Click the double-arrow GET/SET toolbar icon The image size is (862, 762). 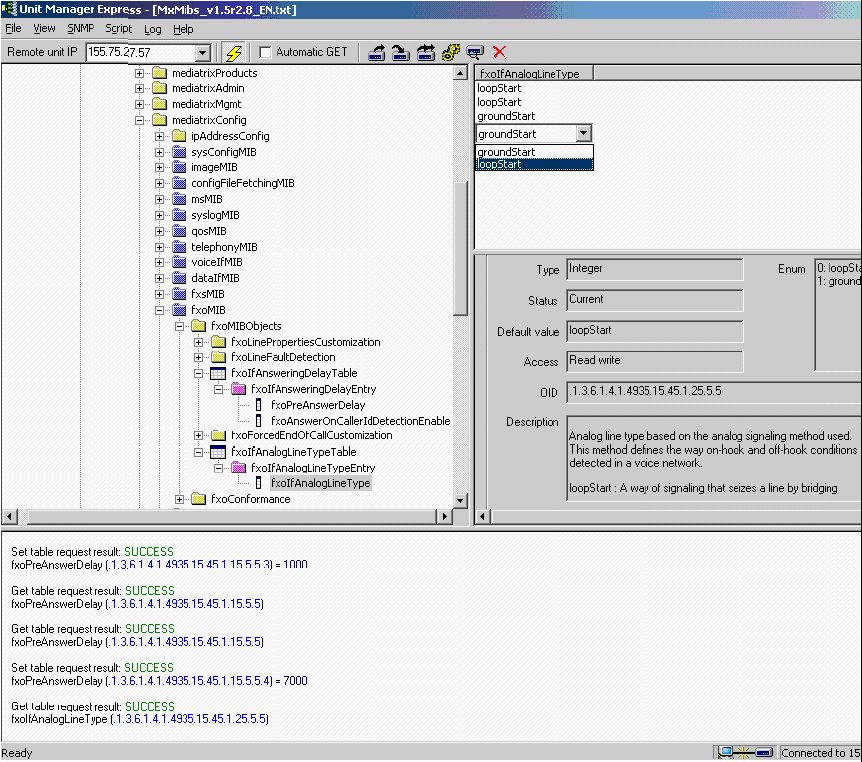(x=426, y=53)
